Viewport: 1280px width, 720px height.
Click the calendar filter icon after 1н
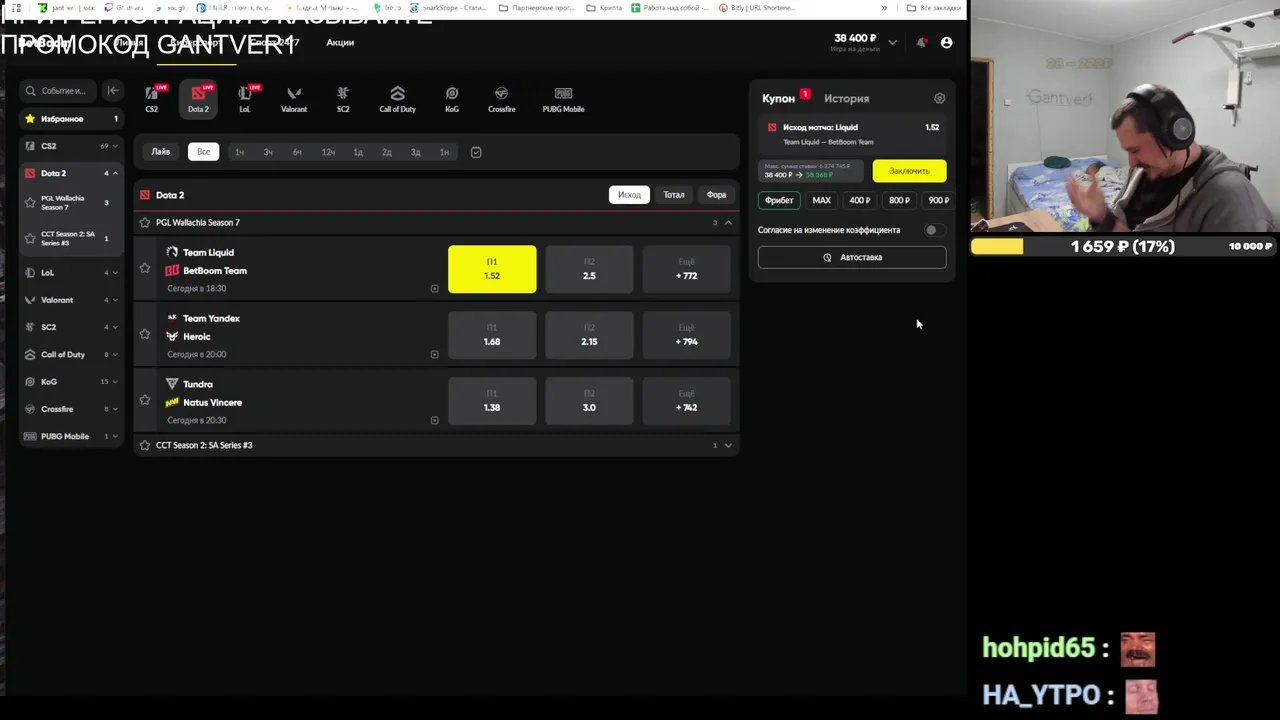(476, 152)
